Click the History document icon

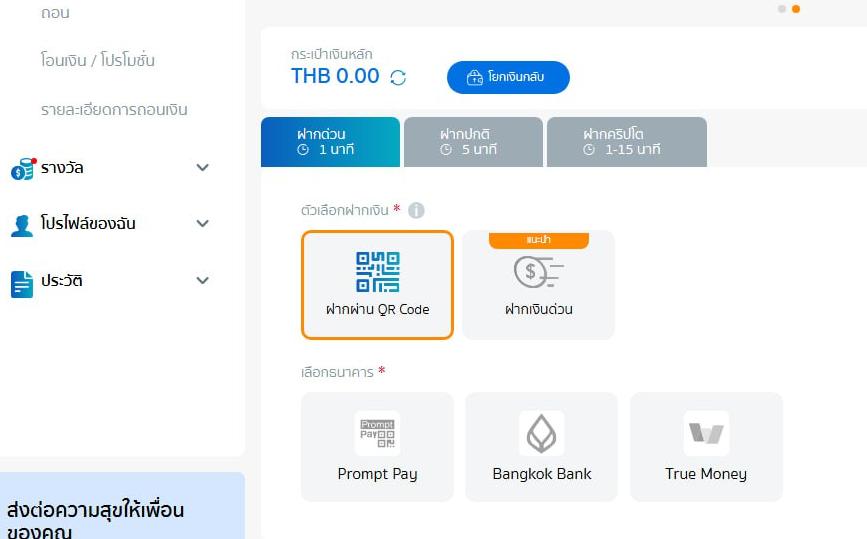[22, 284]
